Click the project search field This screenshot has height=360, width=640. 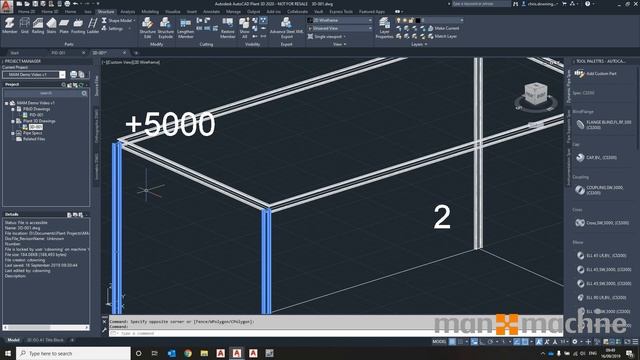tap(46, 93)
